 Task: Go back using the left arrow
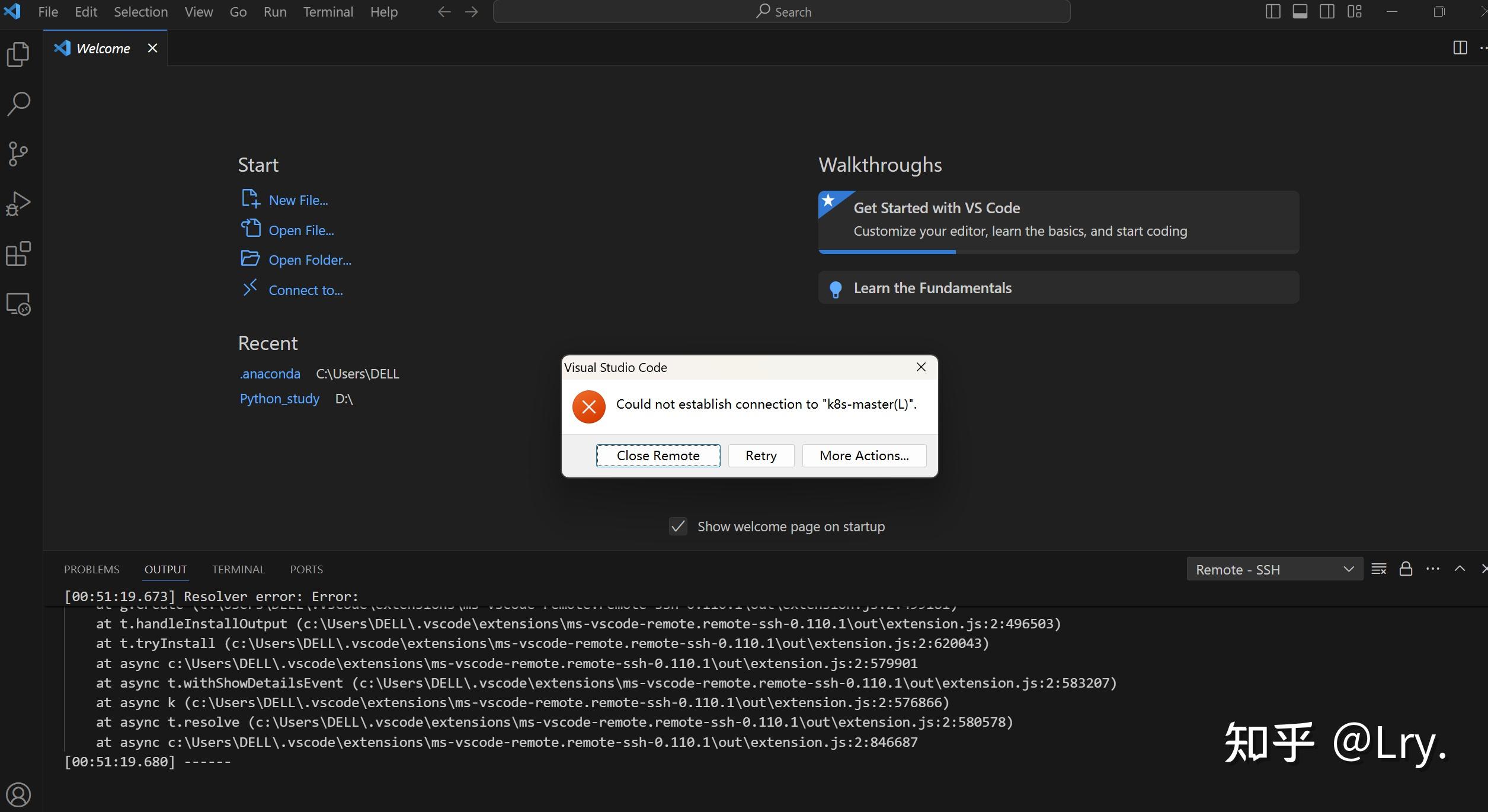coord(444,12)
